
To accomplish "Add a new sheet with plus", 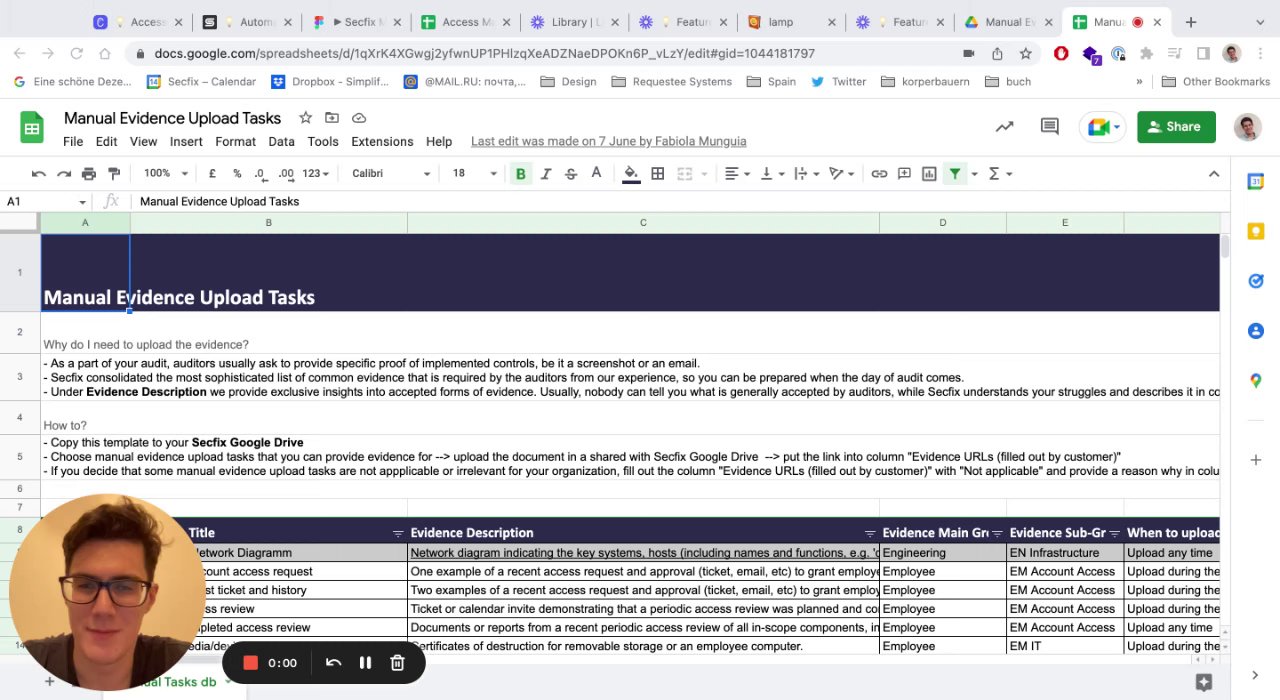I will tap(49, 681).
